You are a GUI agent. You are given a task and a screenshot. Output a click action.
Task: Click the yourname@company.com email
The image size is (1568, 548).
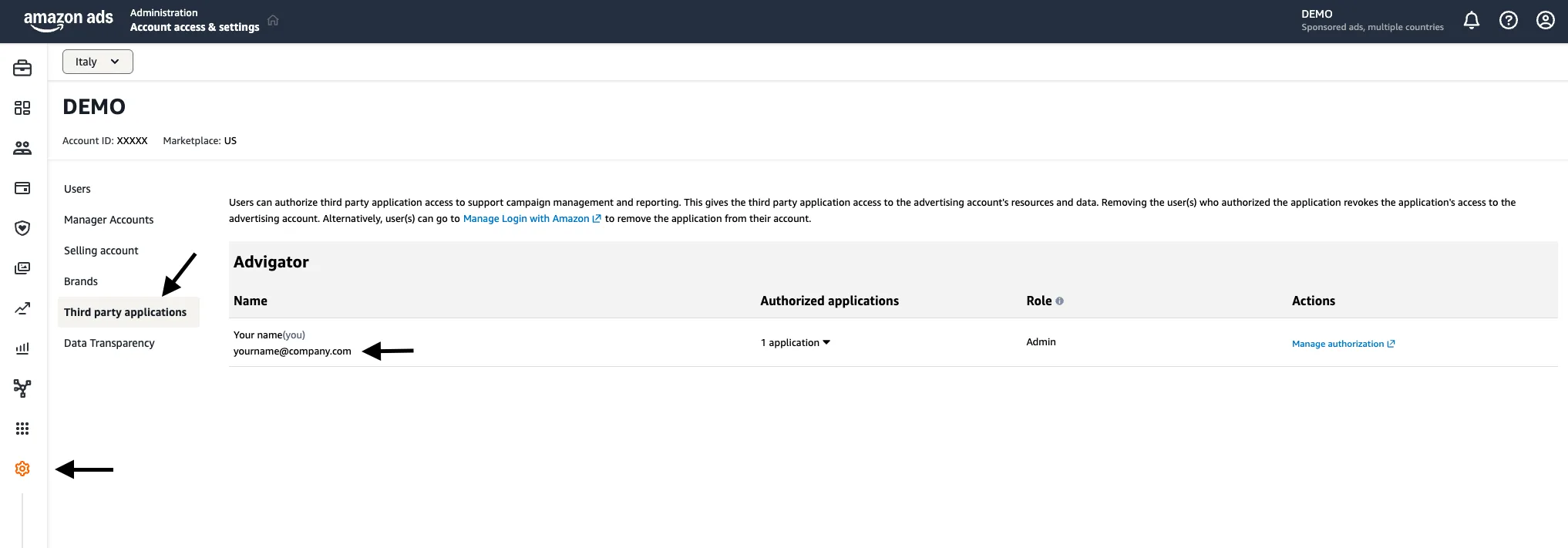292,351
